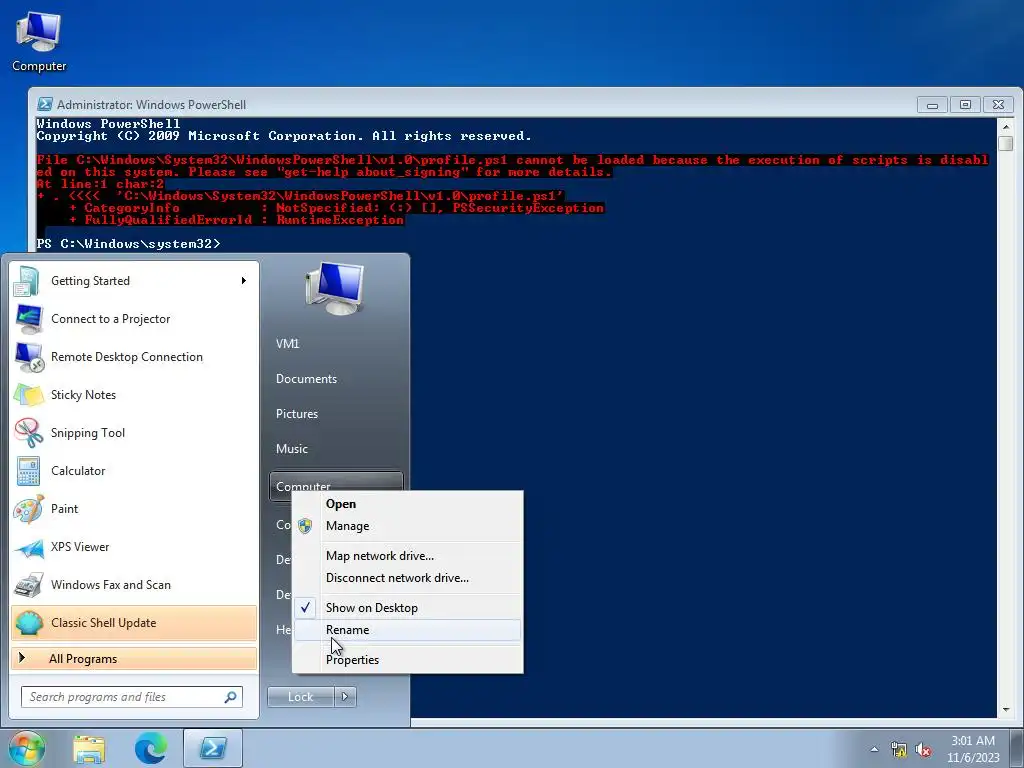Click the PS C:\Windows\system32> prompt line
The height and width of the screenshot is (768, 1024).
(129, 244)
